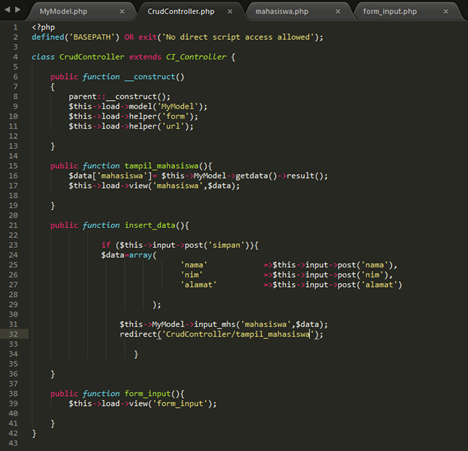Click the 'nim' array key
This screenshot has width=468, height=451.
point(192,275)
